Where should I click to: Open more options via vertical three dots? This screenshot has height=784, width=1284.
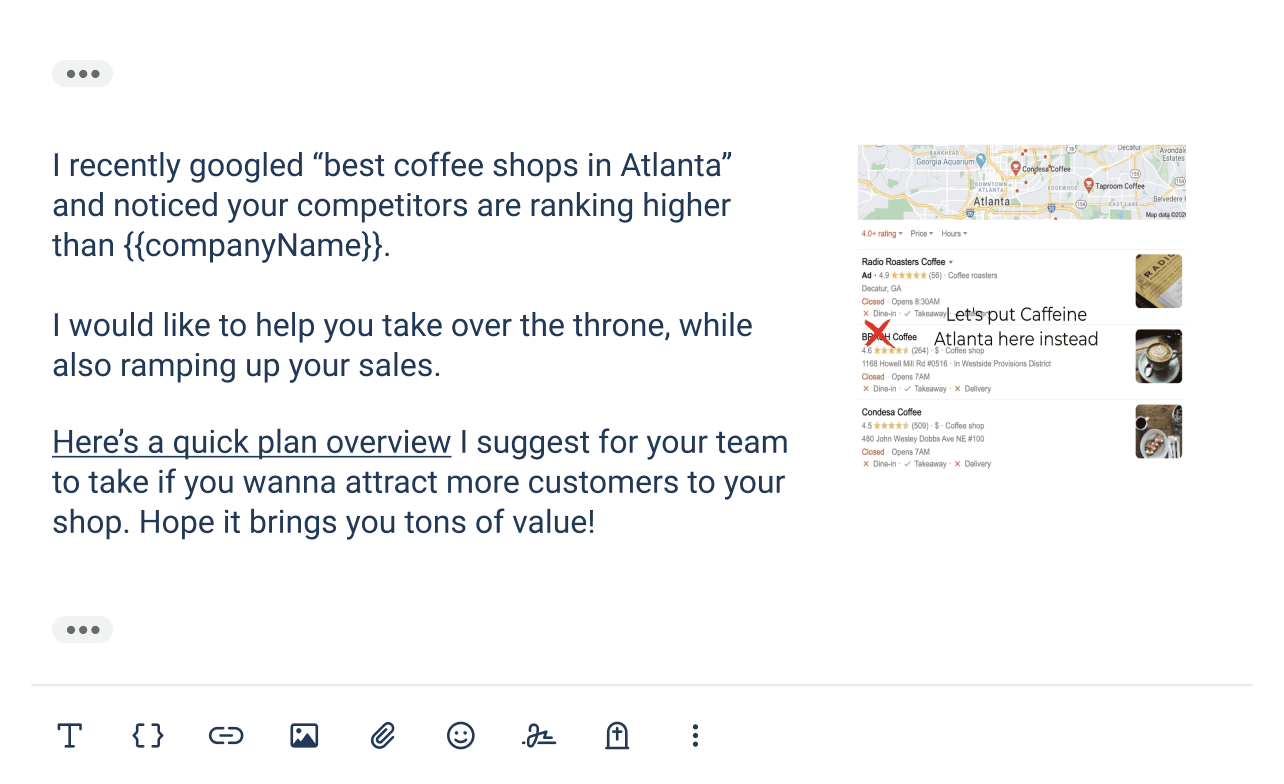pos(695,736)
